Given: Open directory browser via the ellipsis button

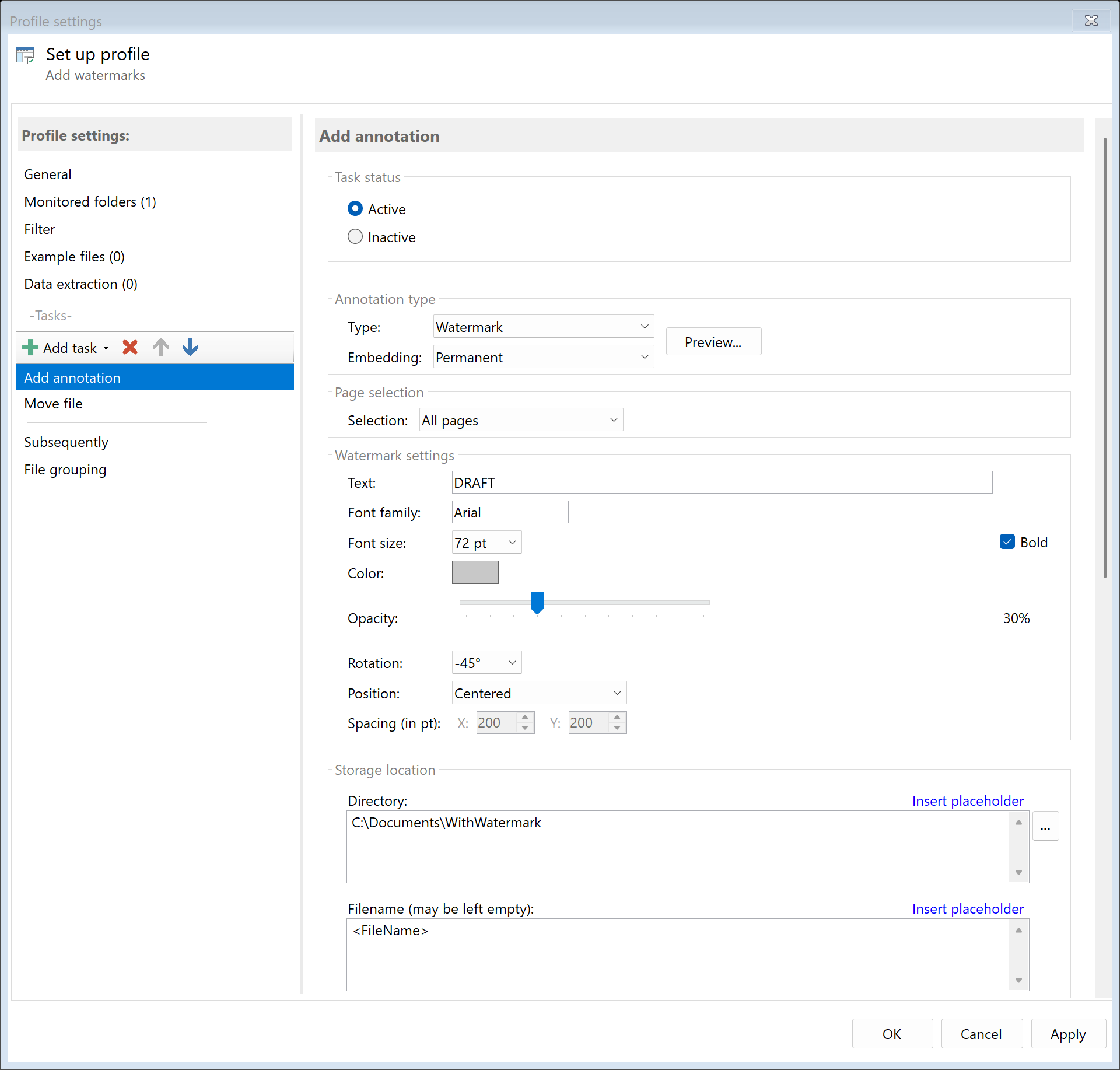Looking at the screenshot, I should [x=1045, y=826].
